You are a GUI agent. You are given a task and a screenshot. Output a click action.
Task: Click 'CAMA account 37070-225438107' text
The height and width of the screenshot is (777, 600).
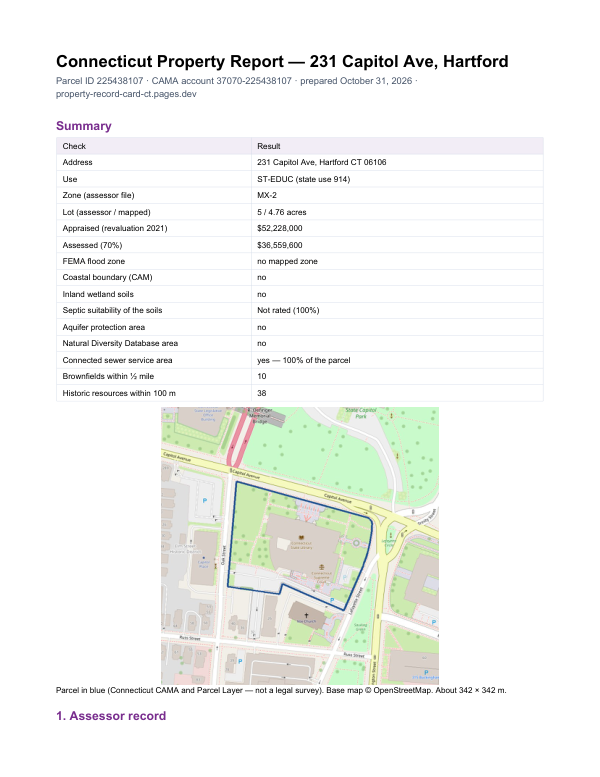[221, 81]
